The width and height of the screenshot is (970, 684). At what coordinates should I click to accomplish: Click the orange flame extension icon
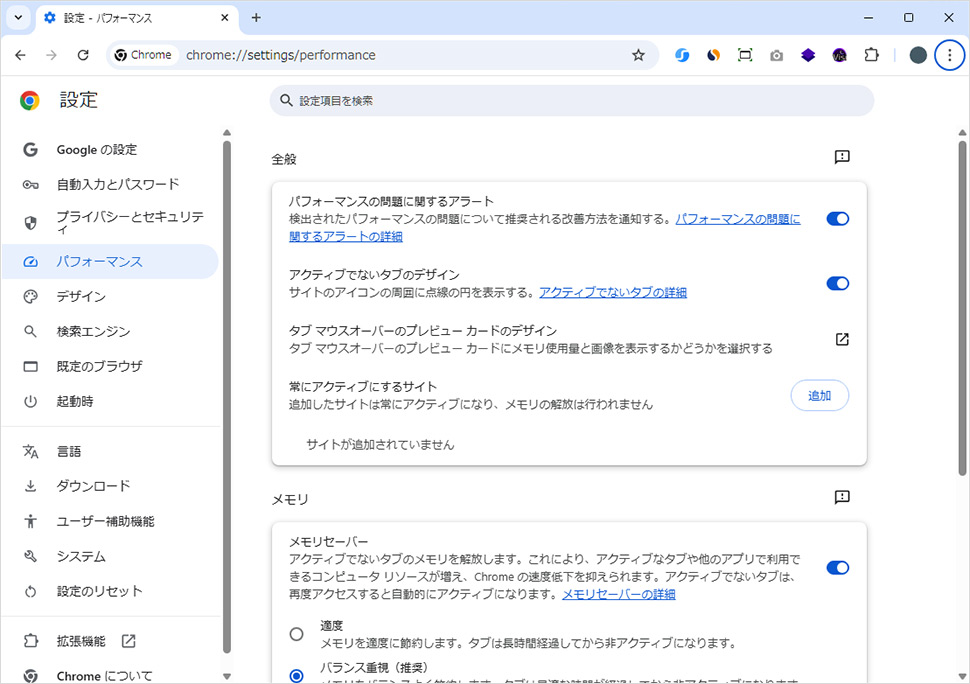pos(712,55)
